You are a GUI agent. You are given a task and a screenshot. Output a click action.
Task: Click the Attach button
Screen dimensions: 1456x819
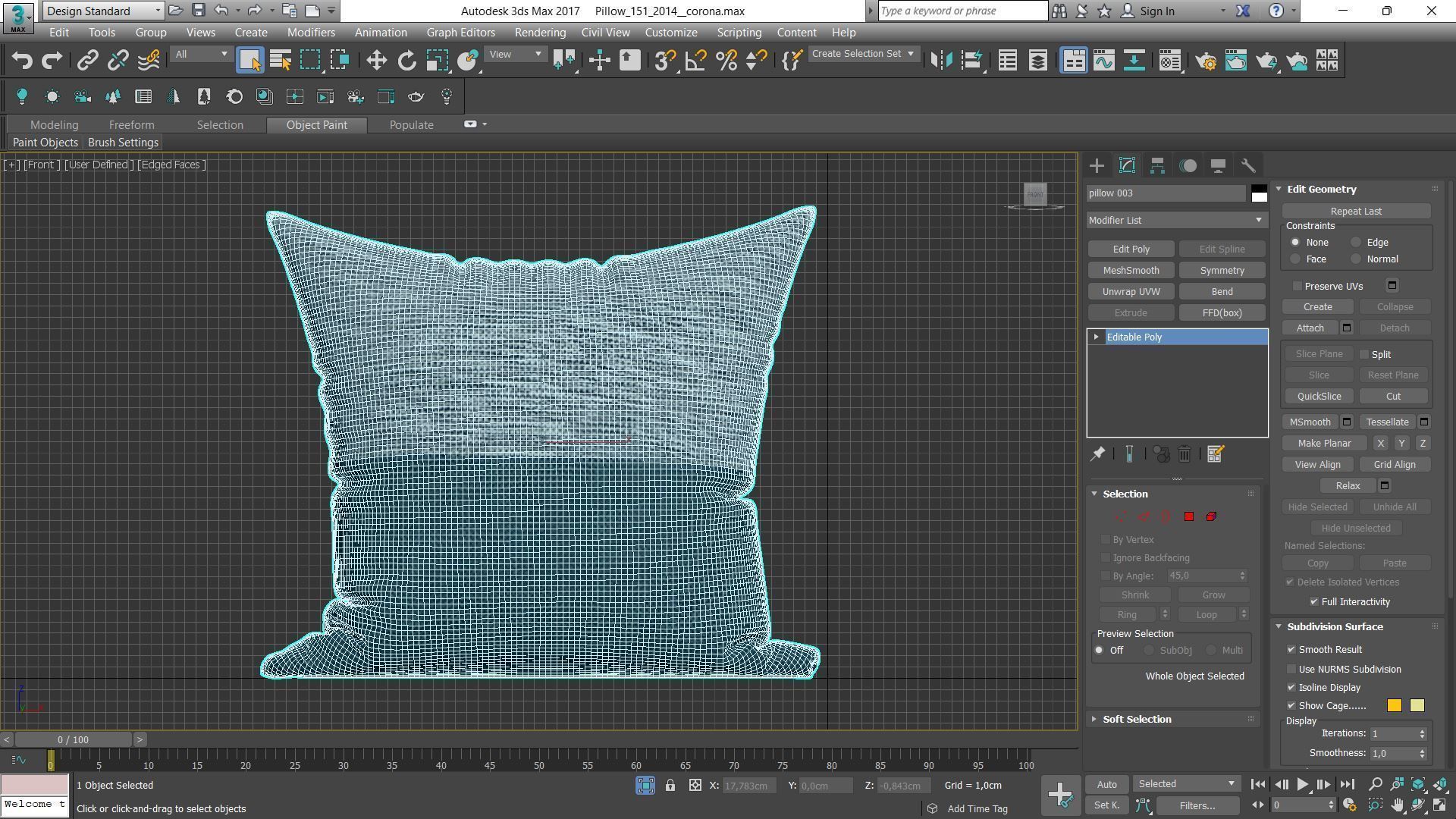tap(1310, 328)
